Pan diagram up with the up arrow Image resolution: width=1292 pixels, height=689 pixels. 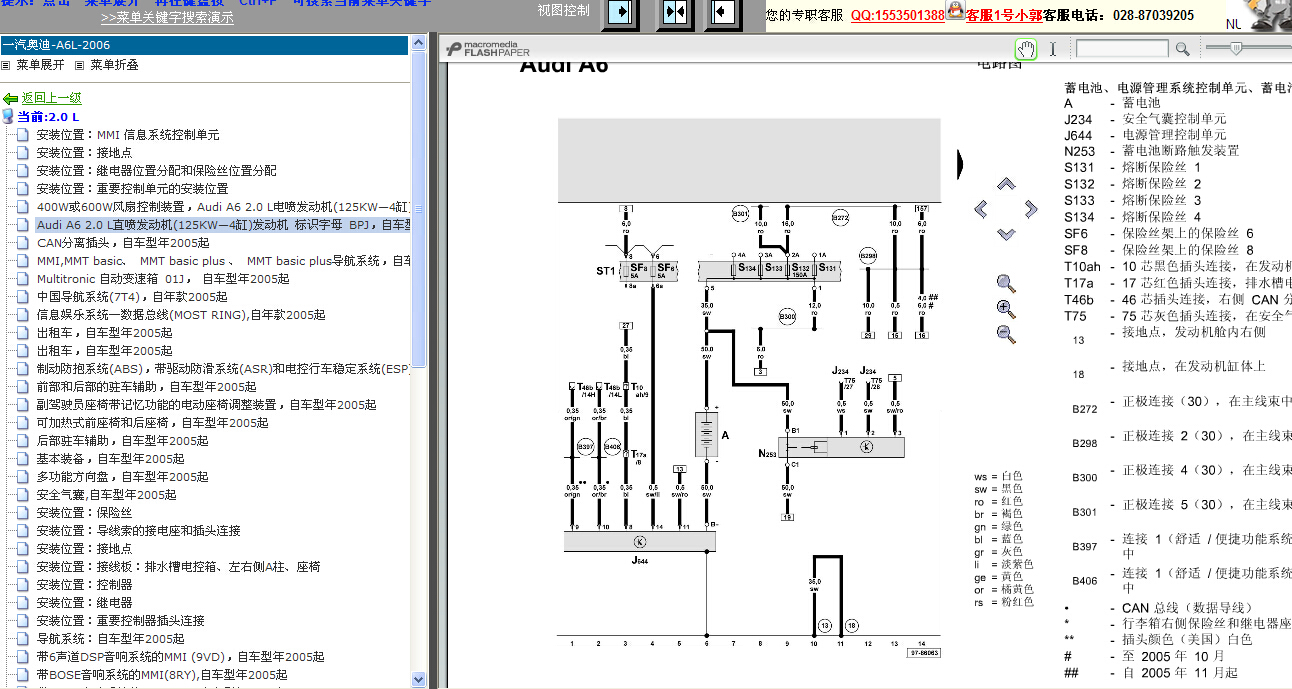pos(1006,184)
